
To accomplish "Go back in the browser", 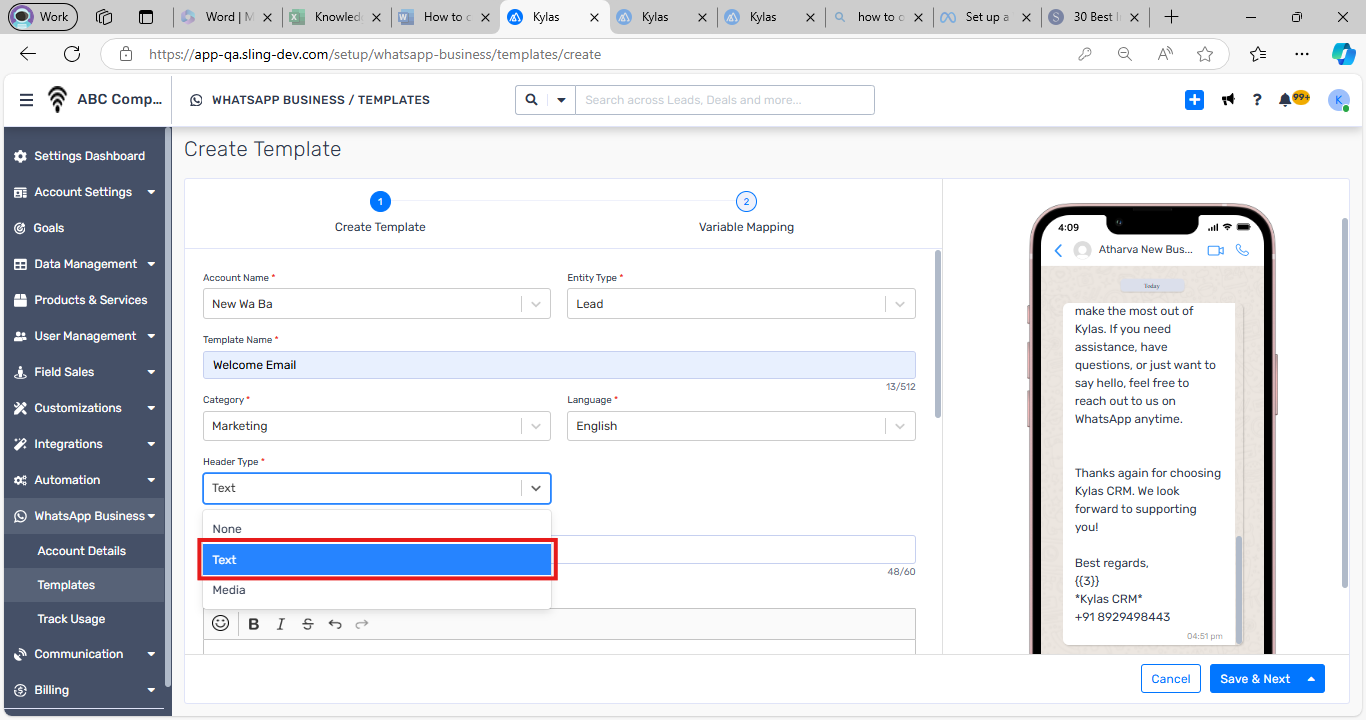I will pos(28,54).
